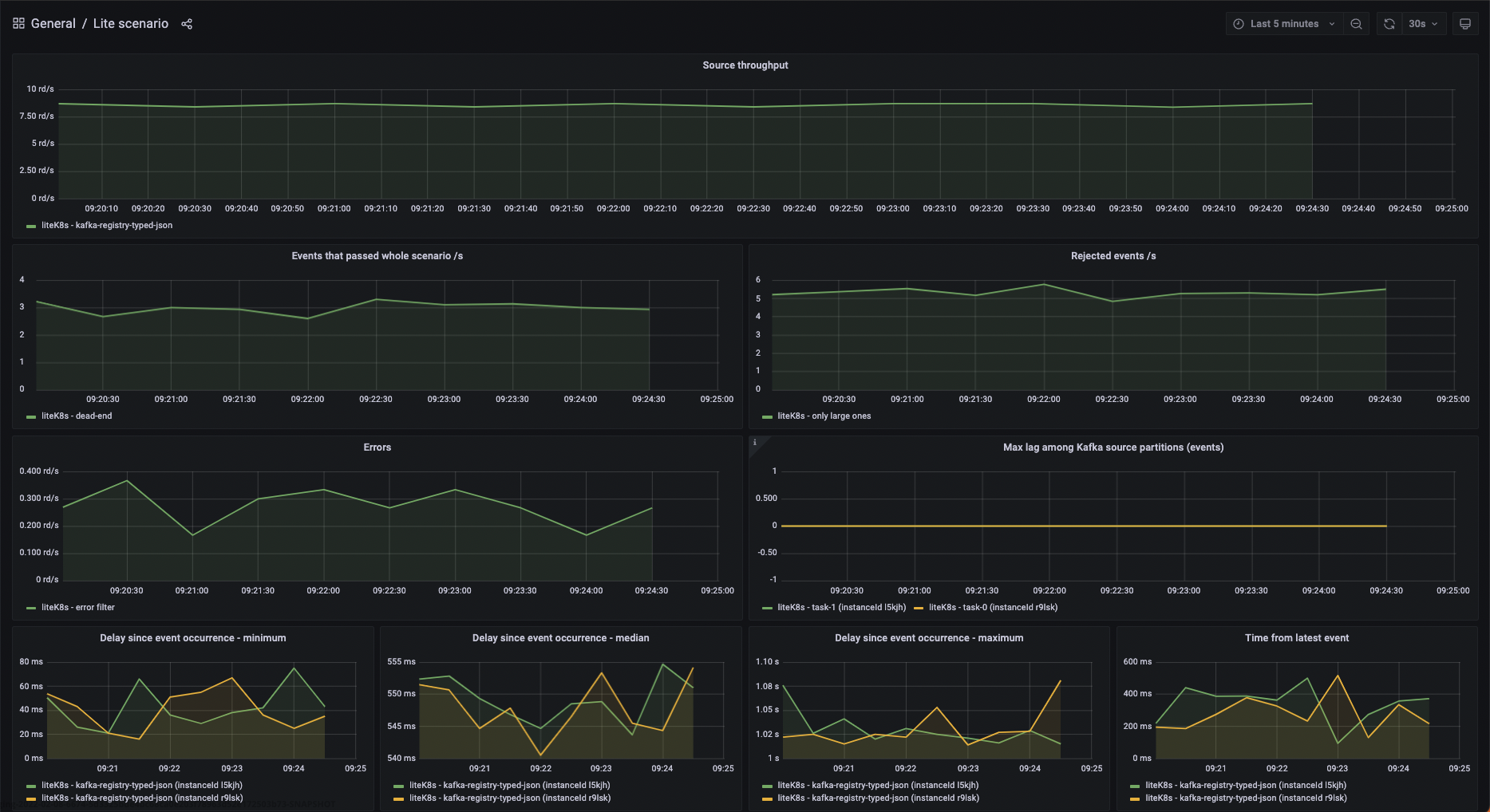This screenshot has height=812, width=1490.
Task: Click the zoom out time range icon
Action: [x=1356, y=23]
